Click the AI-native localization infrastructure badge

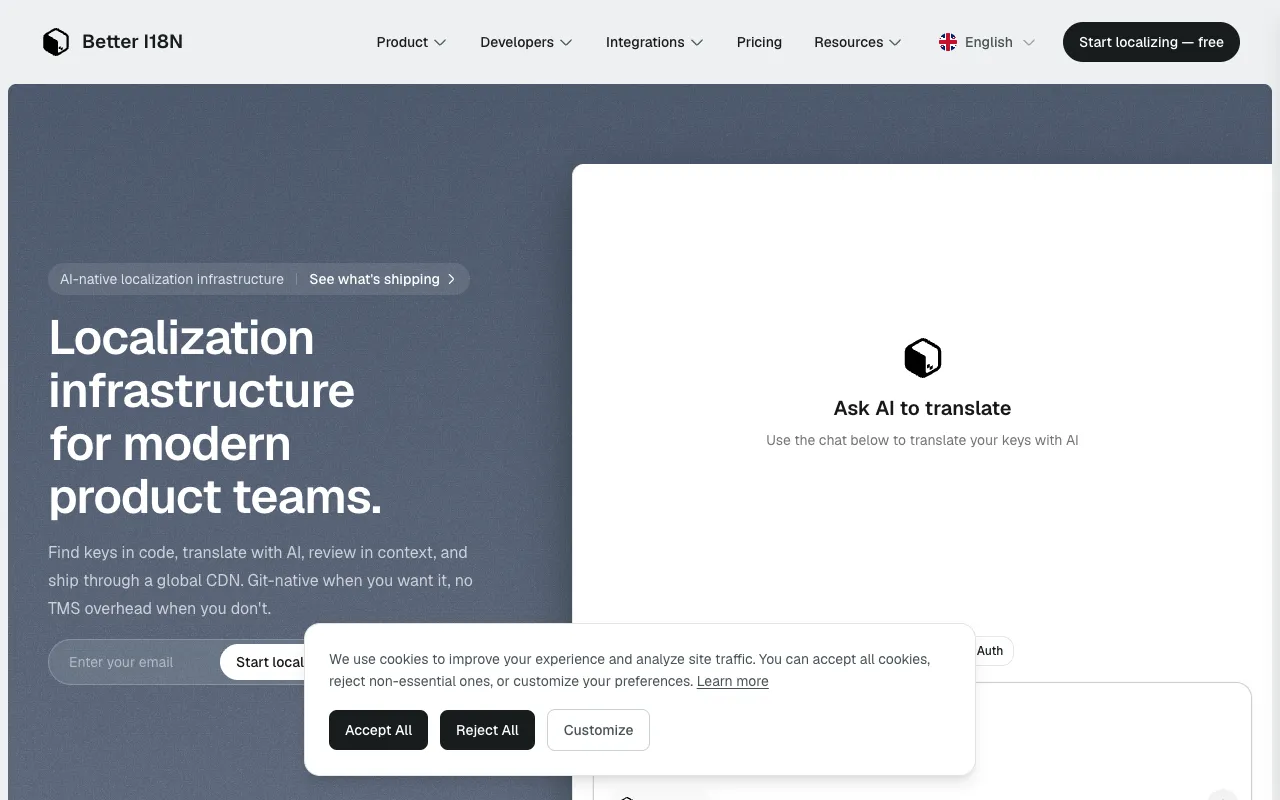tap(171, 279)
